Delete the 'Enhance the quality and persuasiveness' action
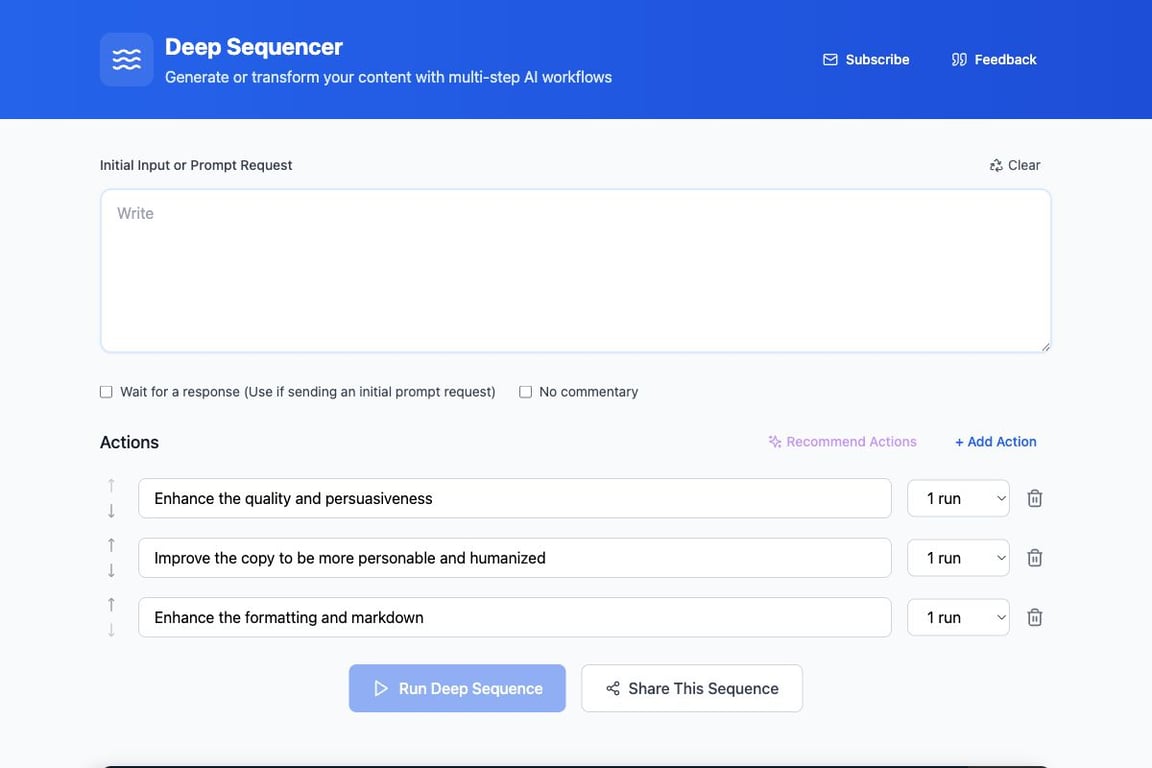 [1035, 498]
